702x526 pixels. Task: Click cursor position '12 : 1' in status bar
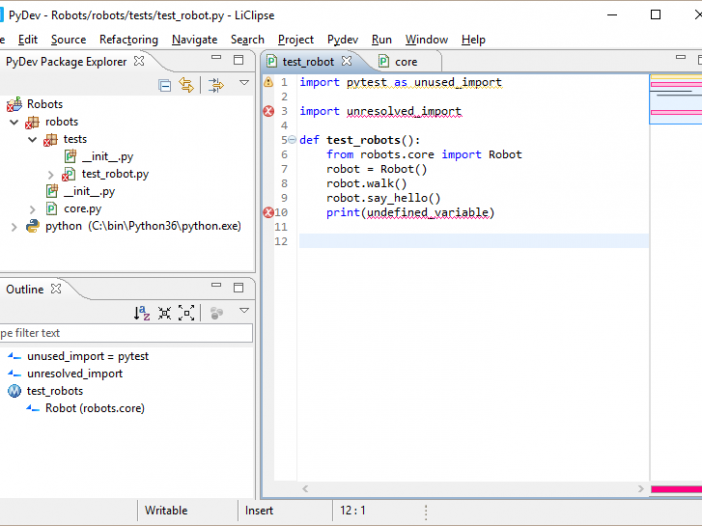tap(352, 510)
